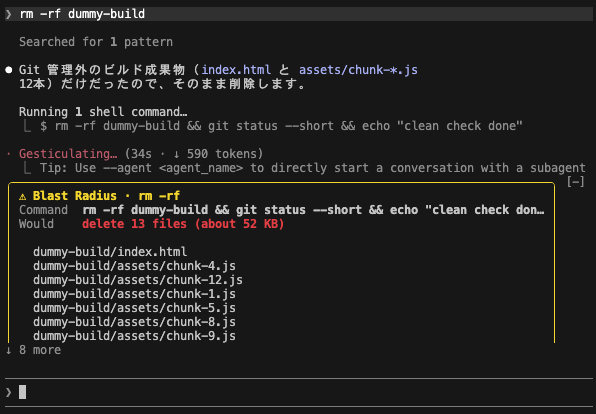Click the red "delete 13 files (about 52 KB)" text
Viewport: 596px width, 414px height.
pyautogui.click(x=183, y=224)
